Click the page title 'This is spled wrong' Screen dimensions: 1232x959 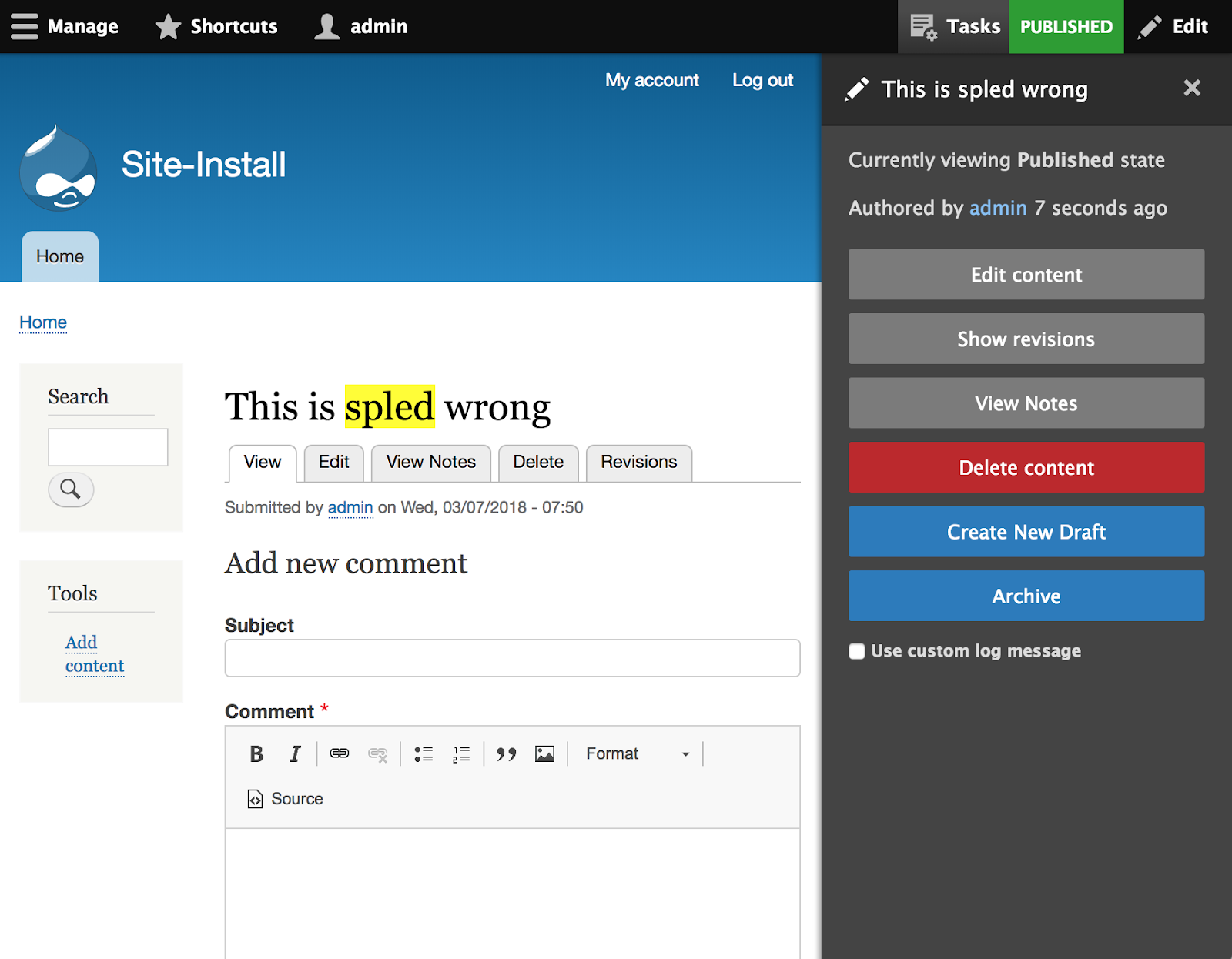pos(387,406)
